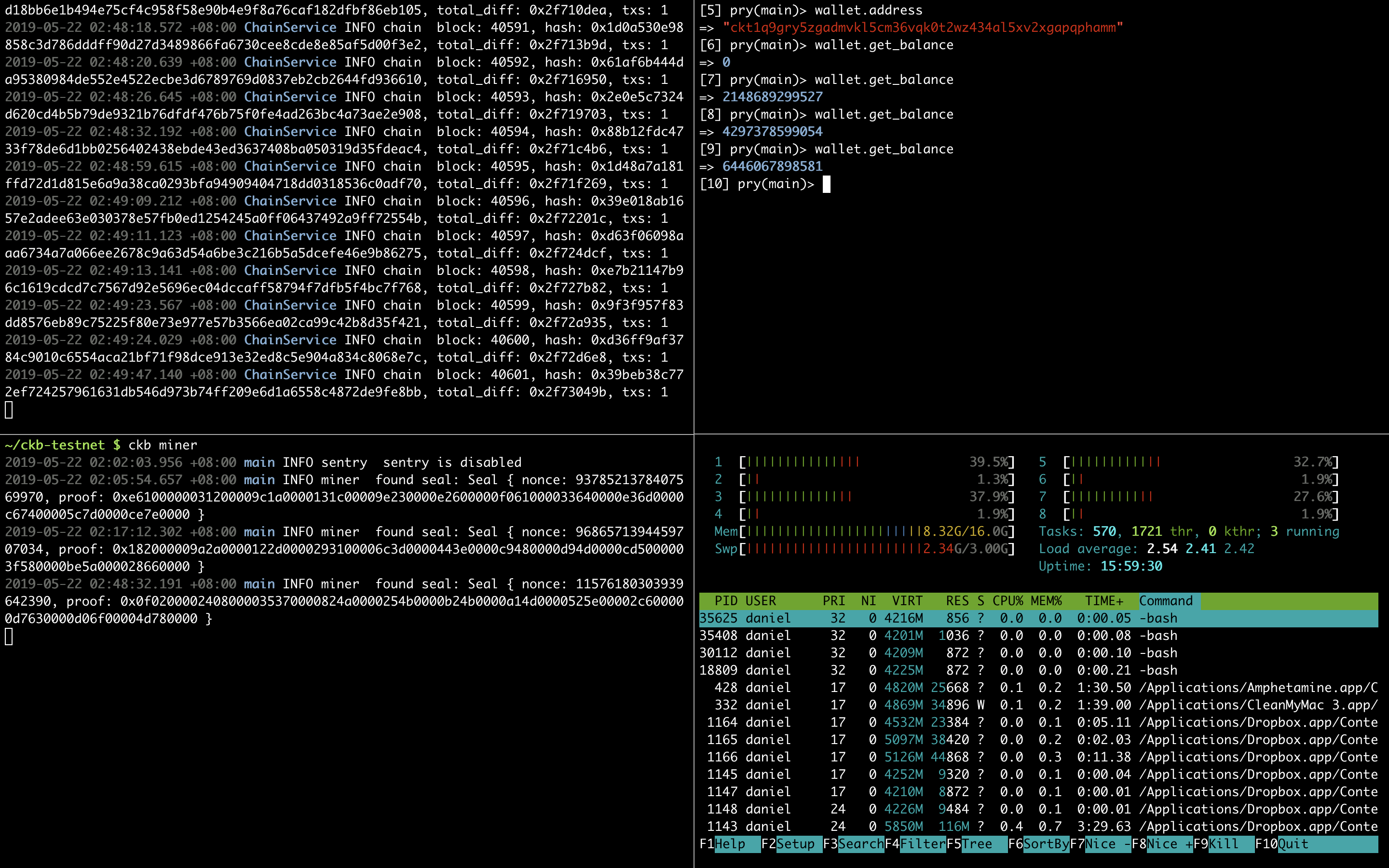Activate F4 Filter in htop

[x=915, y=844]
